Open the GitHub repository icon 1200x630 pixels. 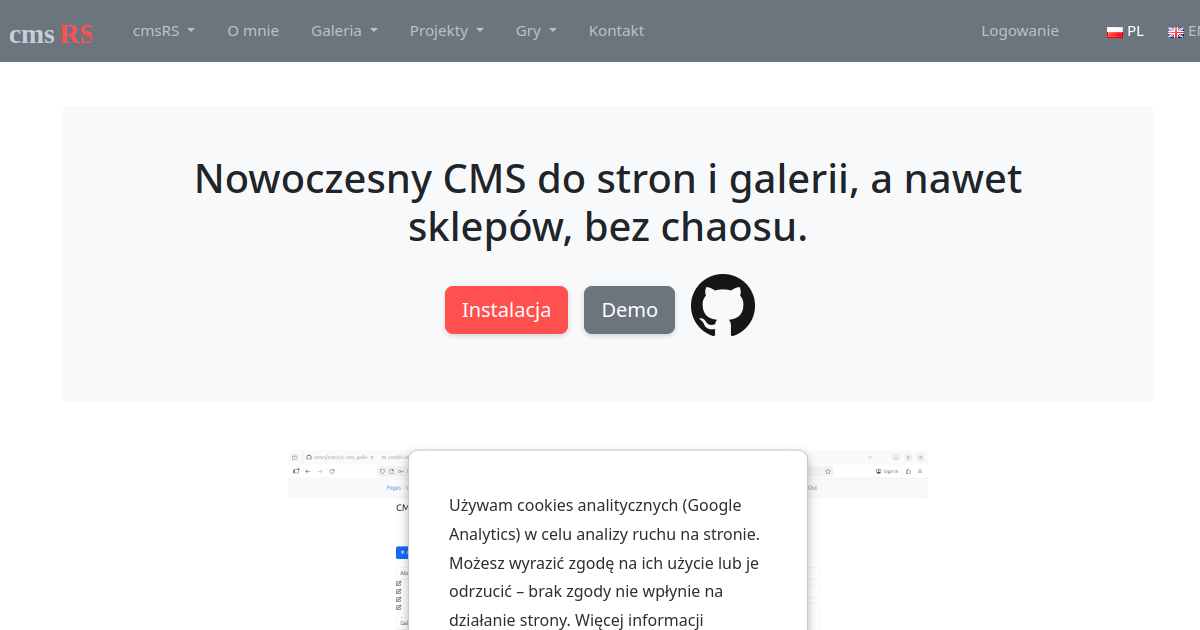[x=723, y=305]
